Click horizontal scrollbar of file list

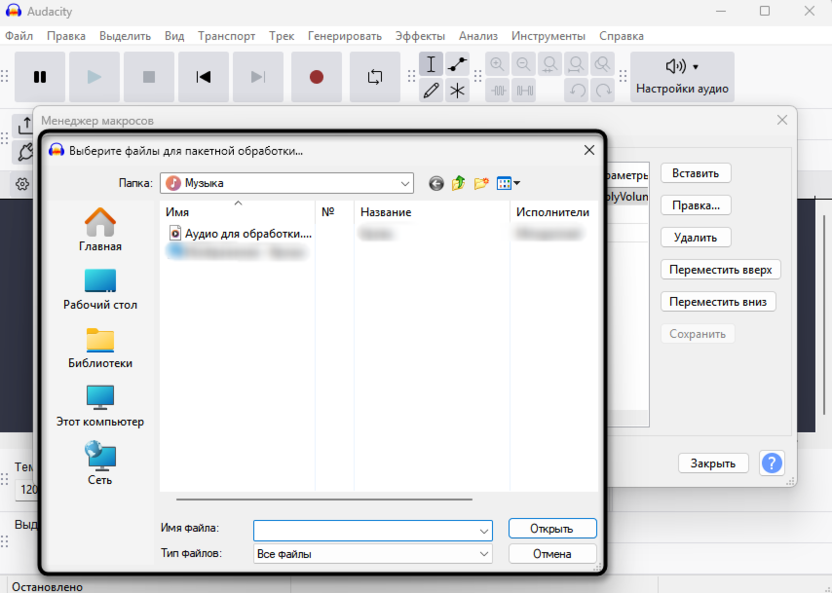(x=324, y=499)
